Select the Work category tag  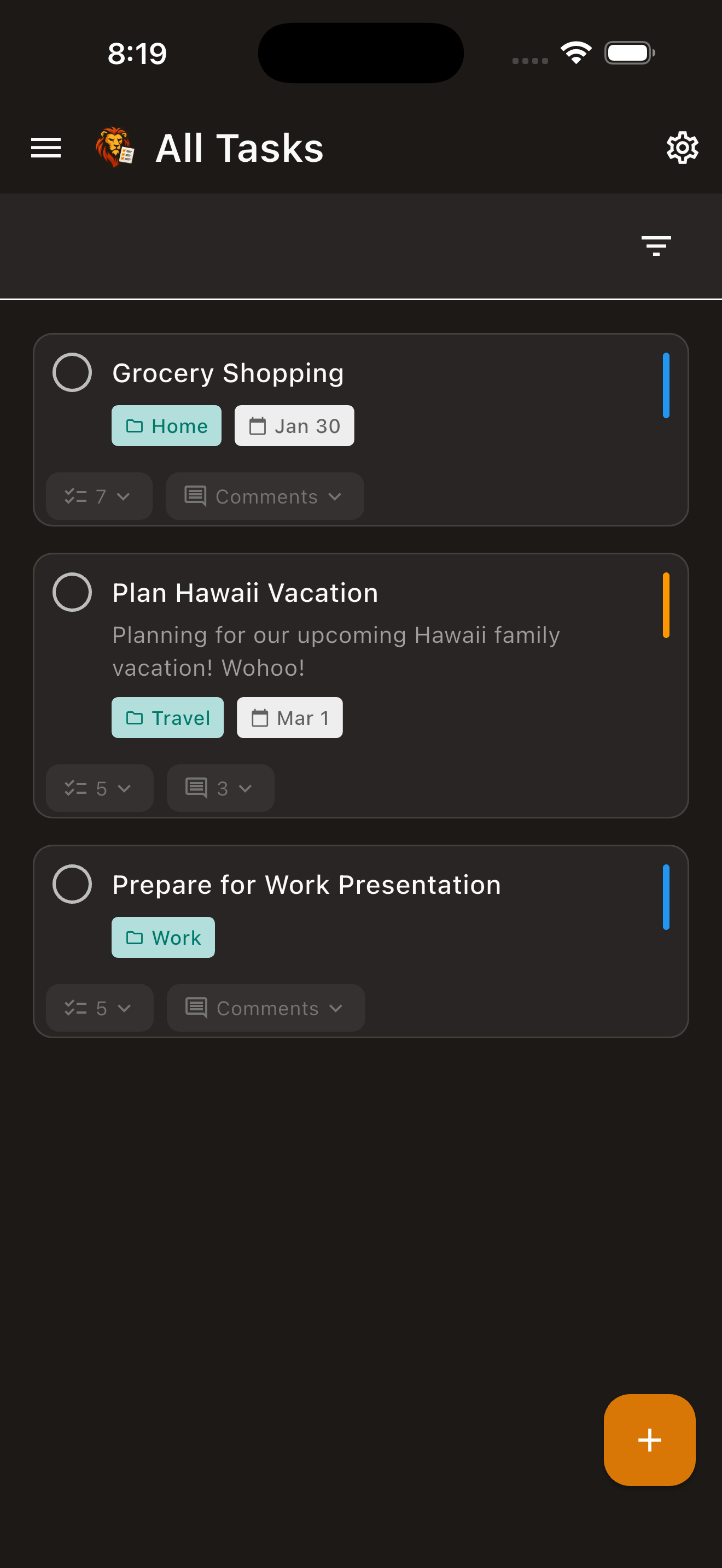pyautogui.click(x=163, y=938)
